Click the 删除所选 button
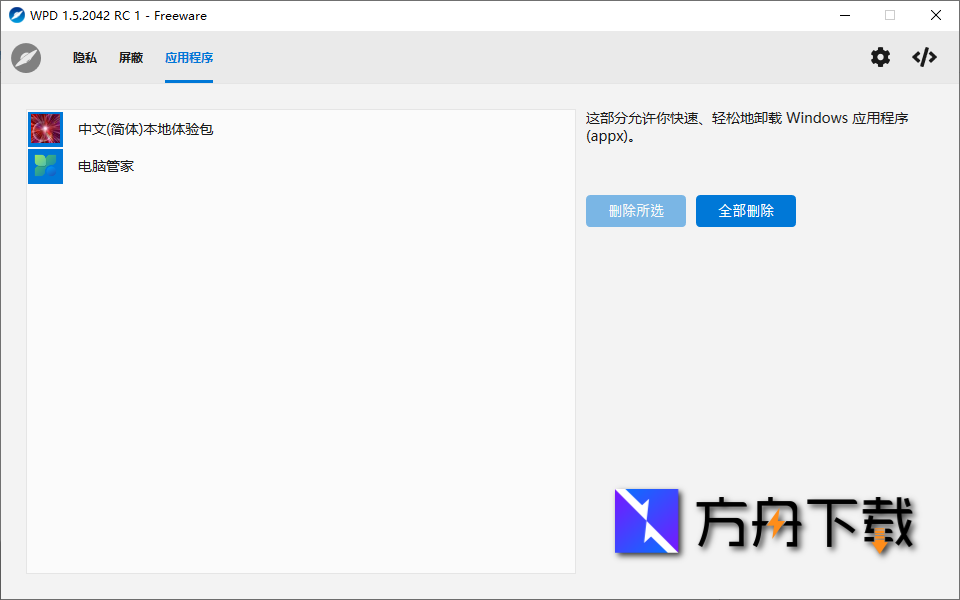The image size is (960, 600). tap(636, 211)
